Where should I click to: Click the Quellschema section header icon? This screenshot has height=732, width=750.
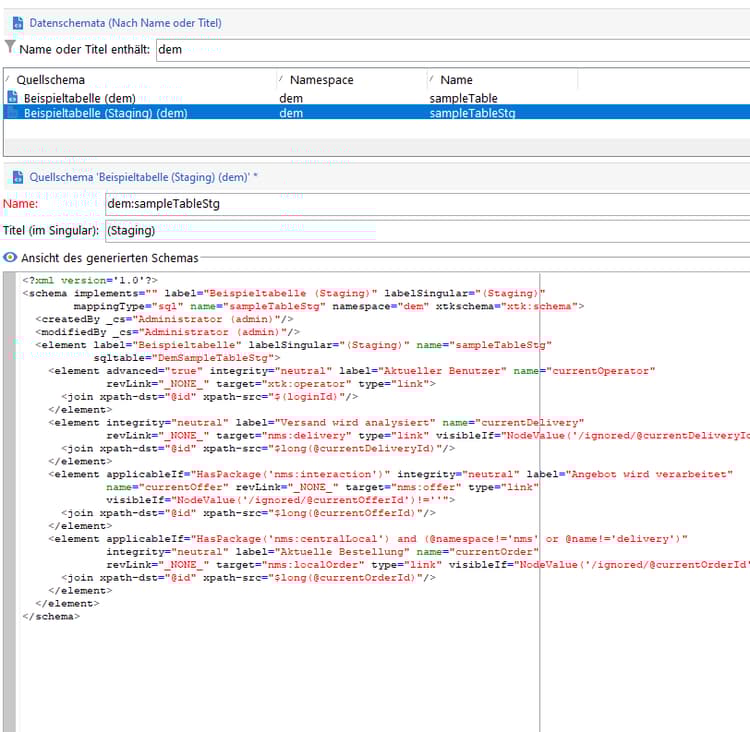tap(19, 177)
